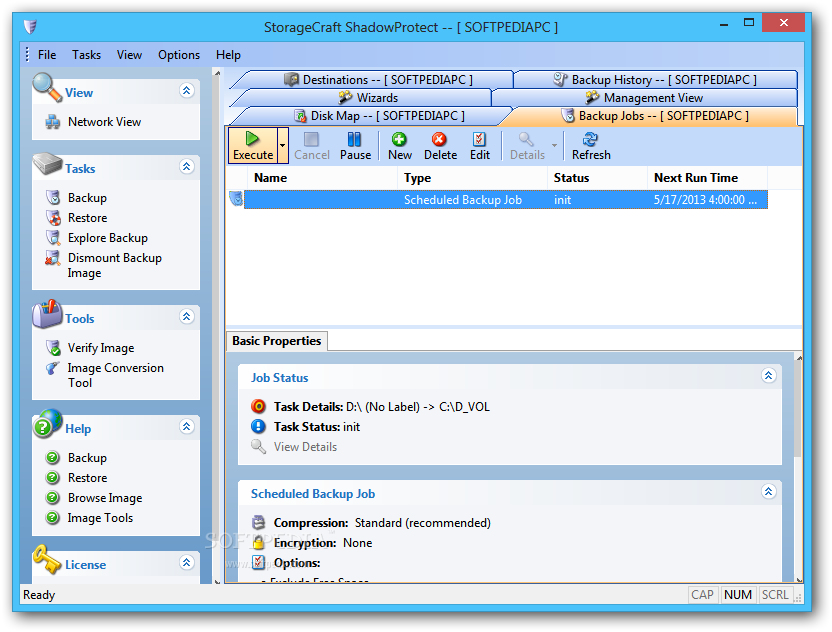Refresh the backup jobs list
The image size is (832, 632).
tap(591, 146)
